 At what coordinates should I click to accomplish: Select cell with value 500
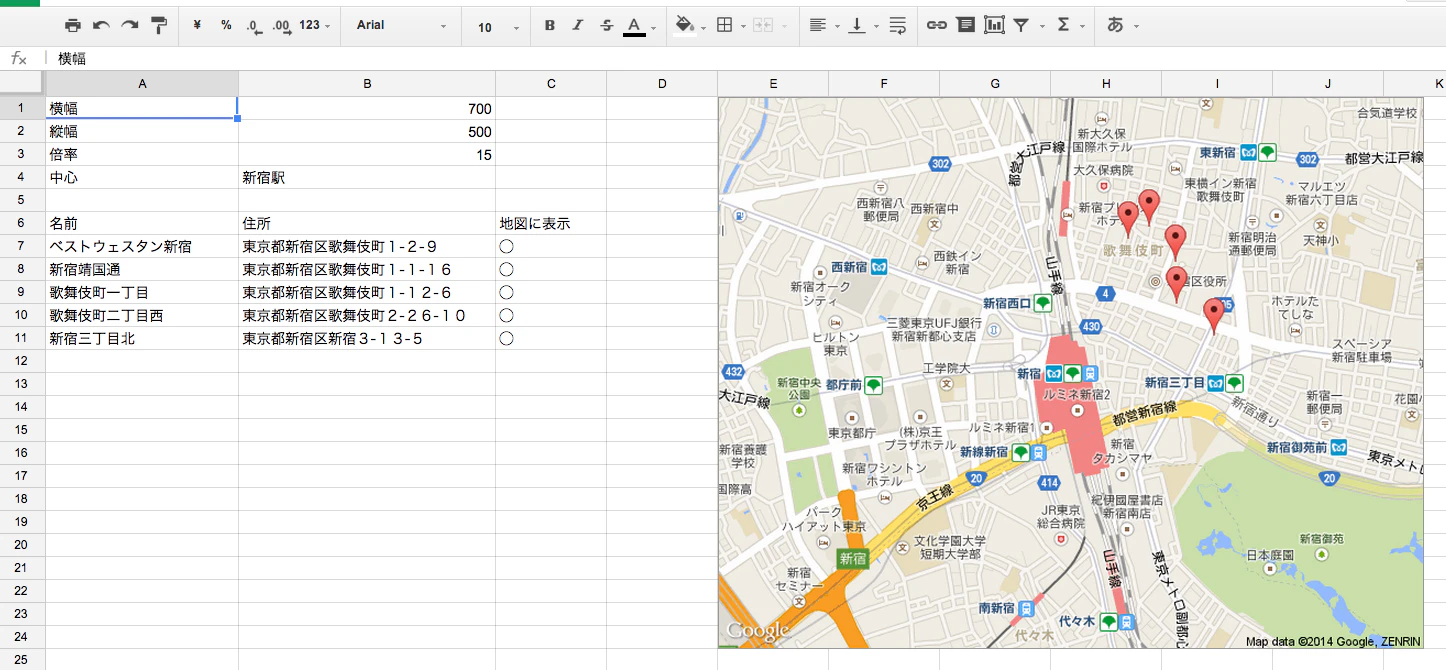point(367,131)
